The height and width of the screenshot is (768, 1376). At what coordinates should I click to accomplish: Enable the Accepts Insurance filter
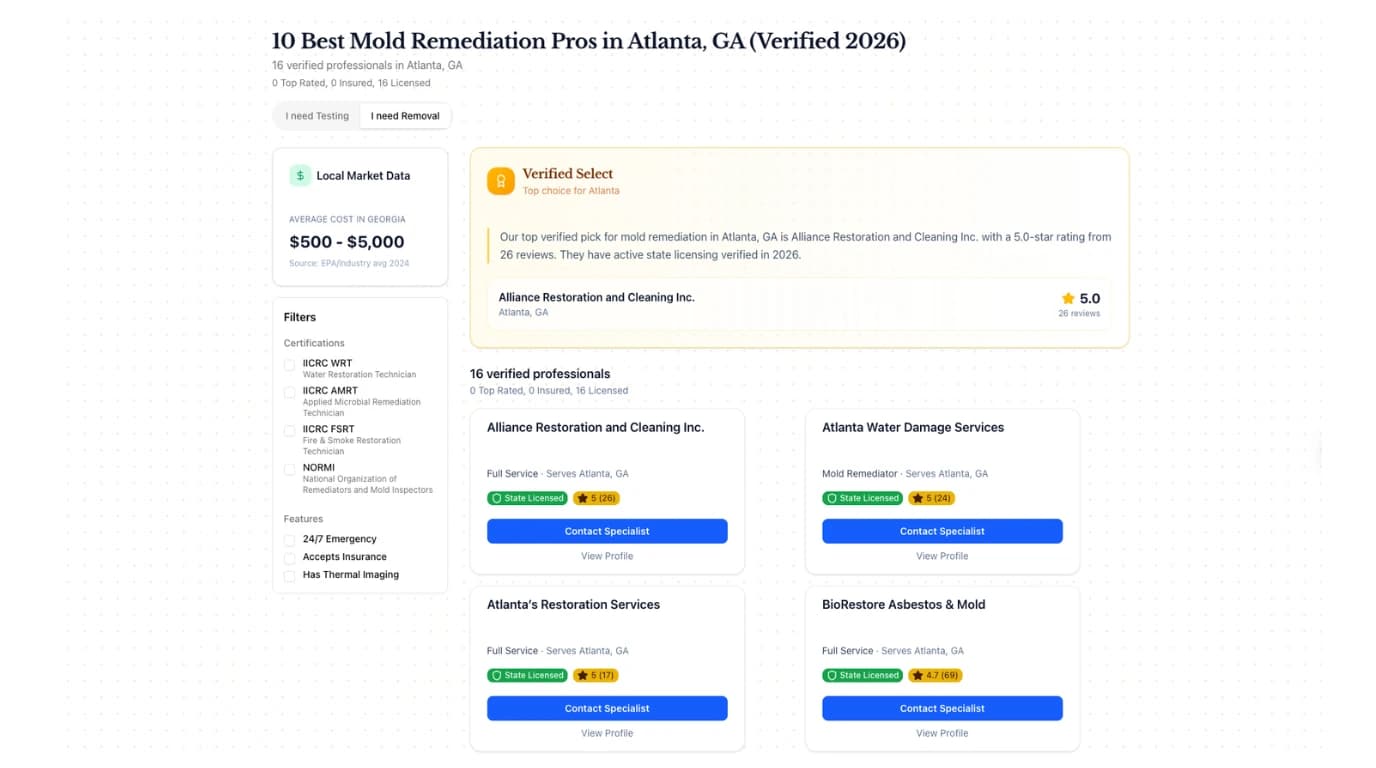point(289,559)
